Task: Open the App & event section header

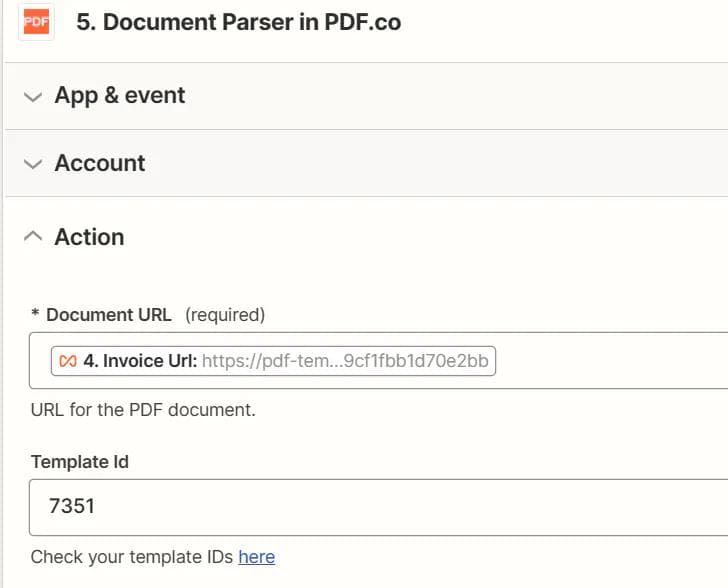Action: (x=120, y=96)
